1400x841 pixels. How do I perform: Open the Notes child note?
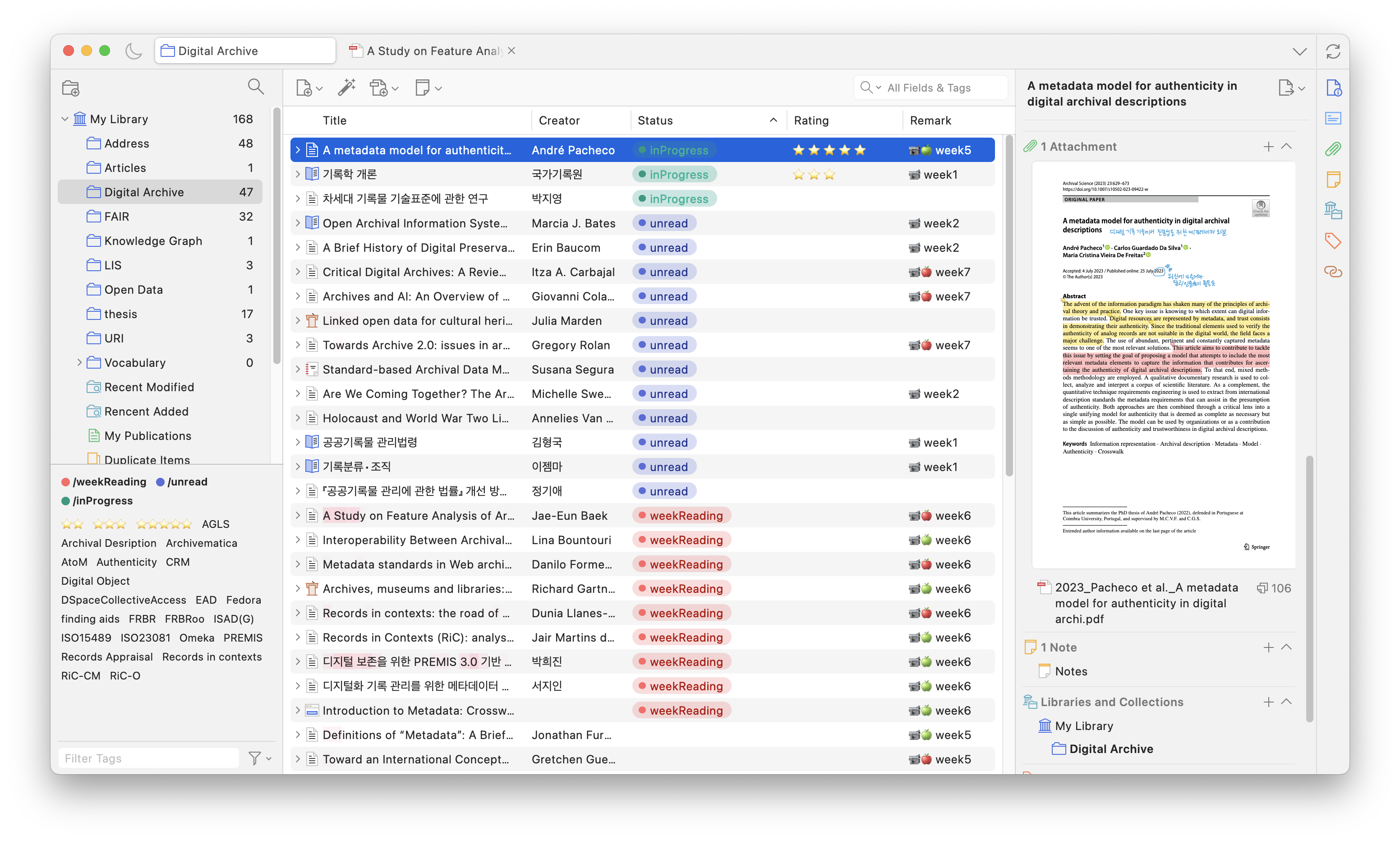1071,671
